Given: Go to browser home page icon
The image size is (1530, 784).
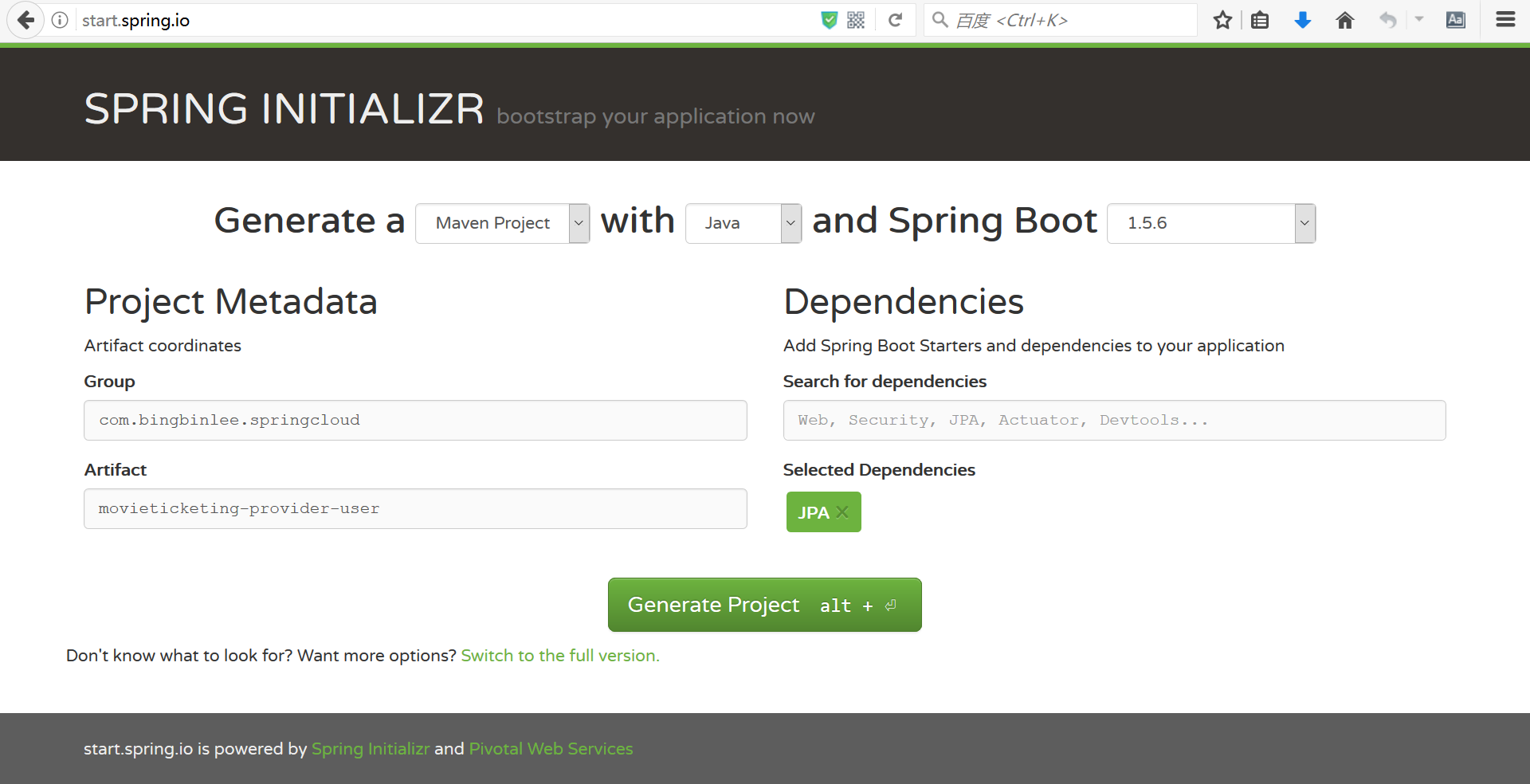Looking at the screenshot, I should [x=1345, y=20].
